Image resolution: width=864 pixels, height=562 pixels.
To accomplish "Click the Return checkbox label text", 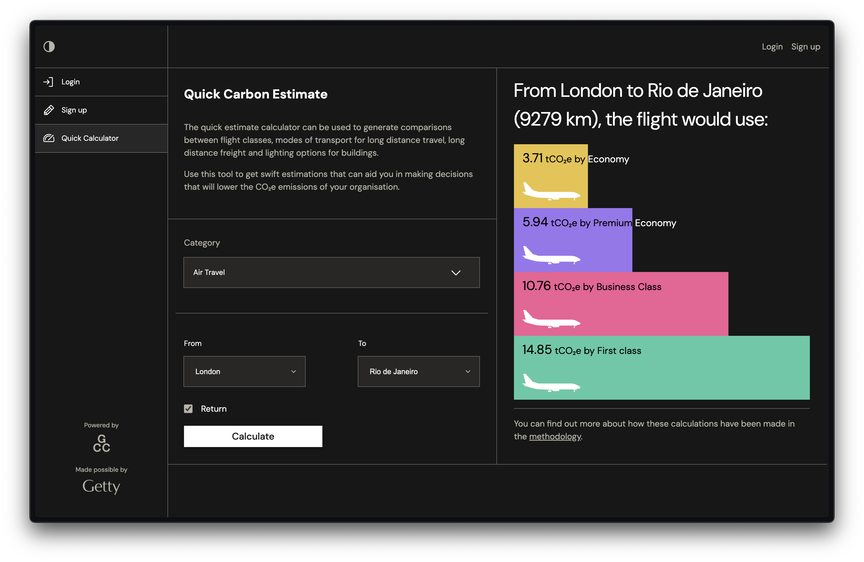I will point(214,409).
